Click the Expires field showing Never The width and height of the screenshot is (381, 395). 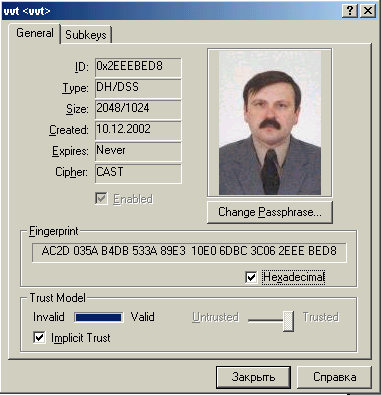(138, 152)
